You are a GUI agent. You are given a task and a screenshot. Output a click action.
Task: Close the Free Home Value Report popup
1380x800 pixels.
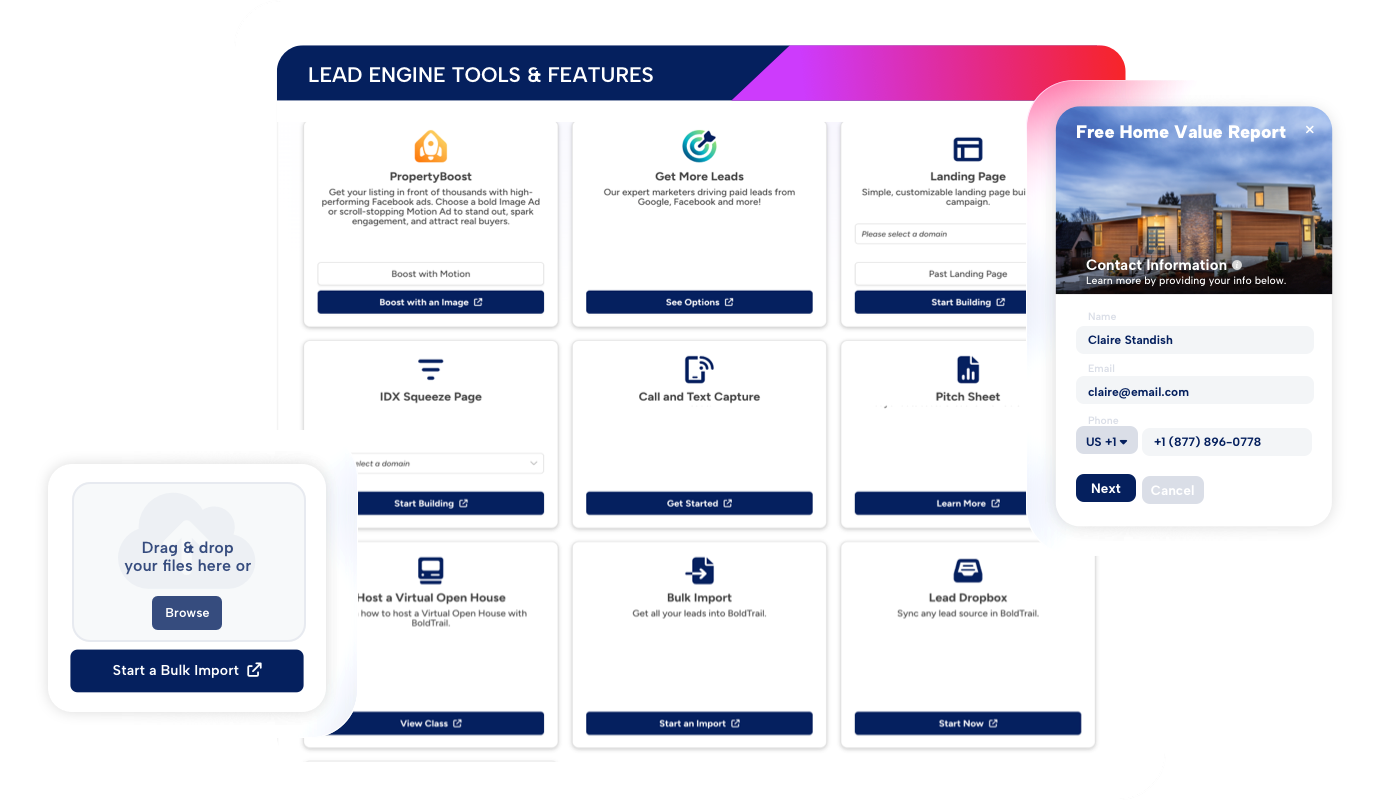point(1310,130)
